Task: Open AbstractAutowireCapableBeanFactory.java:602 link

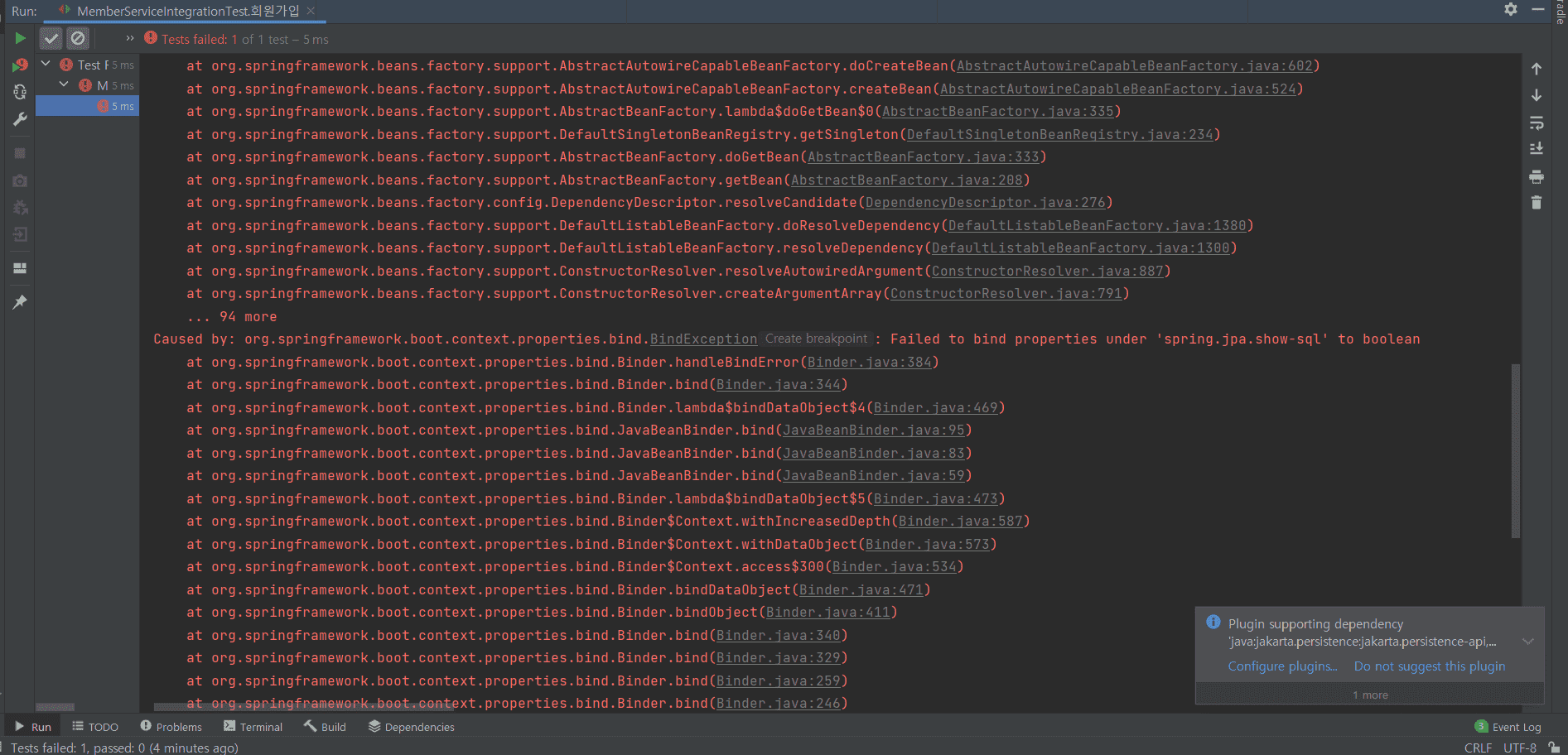Action: pyautogui.click(x=1134, y=66)
